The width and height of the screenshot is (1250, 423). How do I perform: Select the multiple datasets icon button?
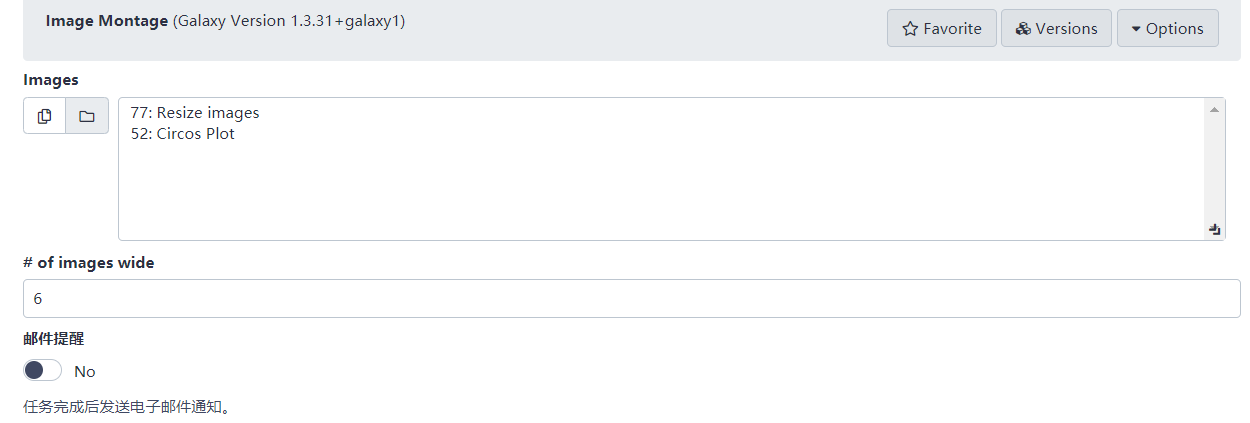(x=45, y=116)
